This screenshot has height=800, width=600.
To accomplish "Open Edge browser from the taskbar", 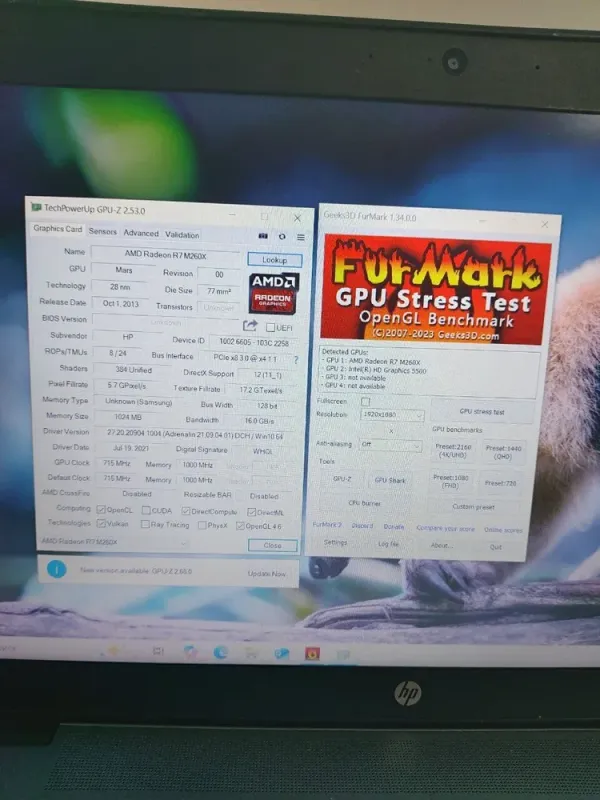I will [221, 652].
